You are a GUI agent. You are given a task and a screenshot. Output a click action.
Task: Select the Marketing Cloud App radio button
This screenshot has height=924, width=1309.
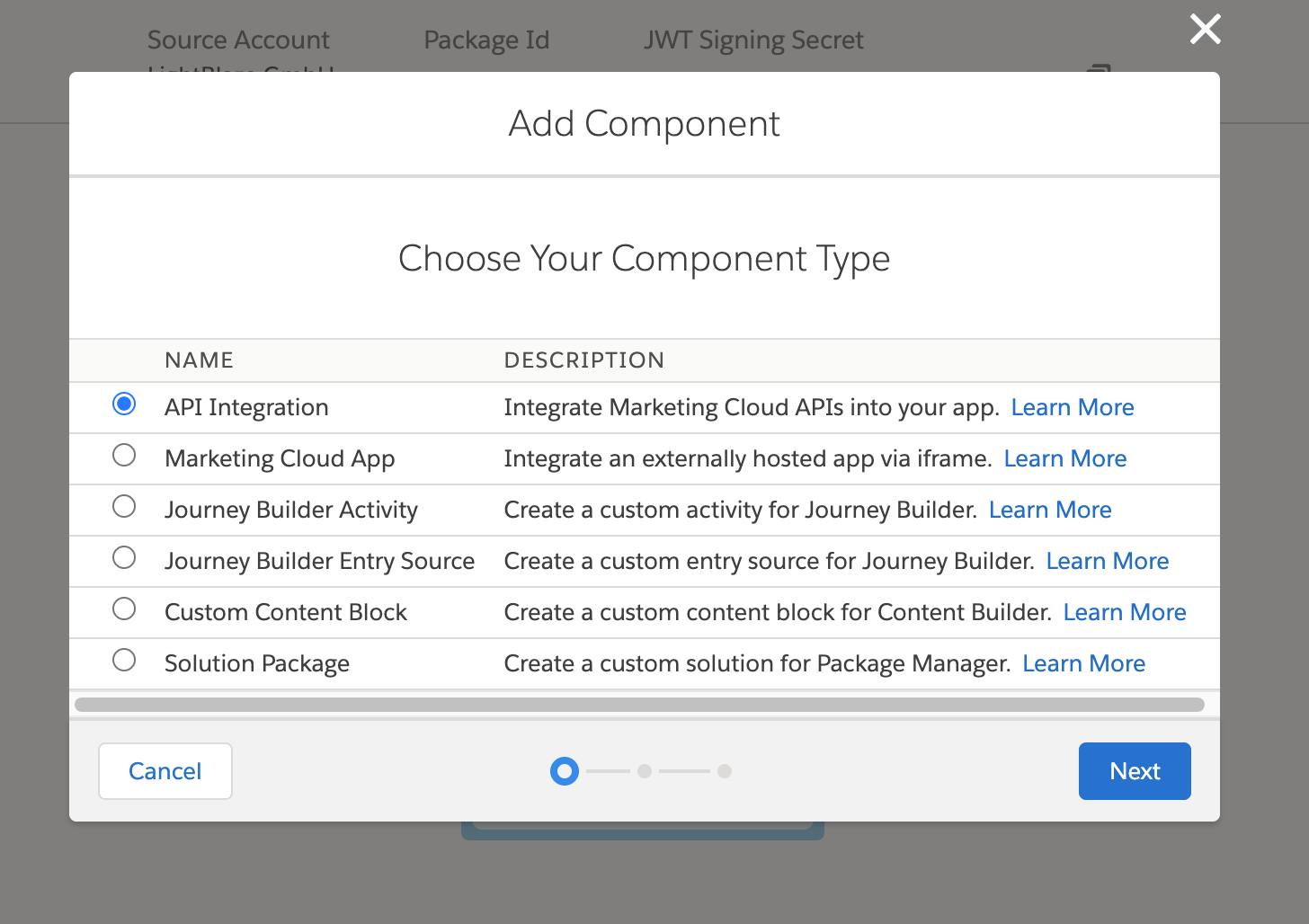pos(124,455)
